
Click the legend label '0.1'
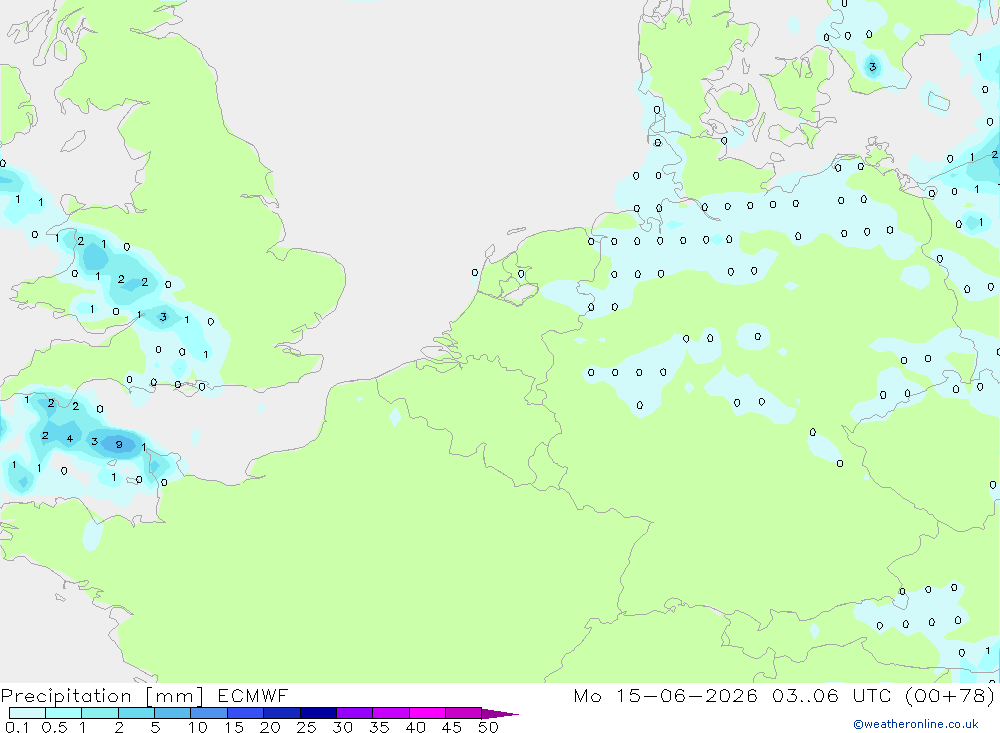pos(17,727)
